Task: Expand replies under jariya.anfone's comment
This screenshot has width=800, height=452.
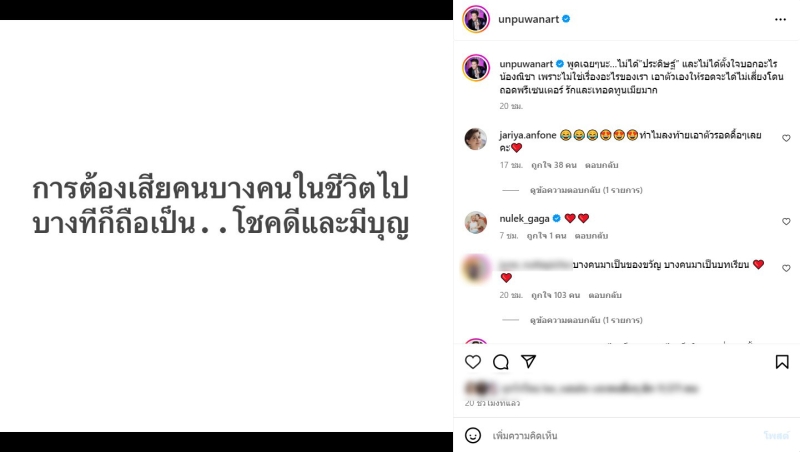Action: 586,190
